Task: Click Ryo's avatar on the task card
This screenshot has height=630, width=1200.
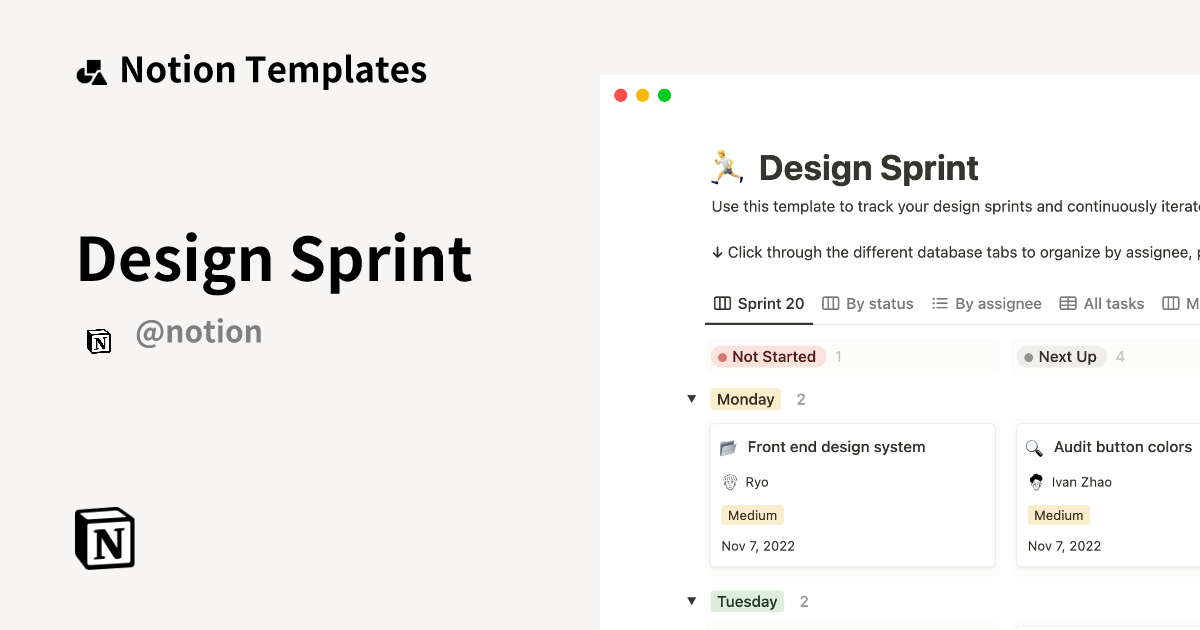Action: click(x=729, y=482)
